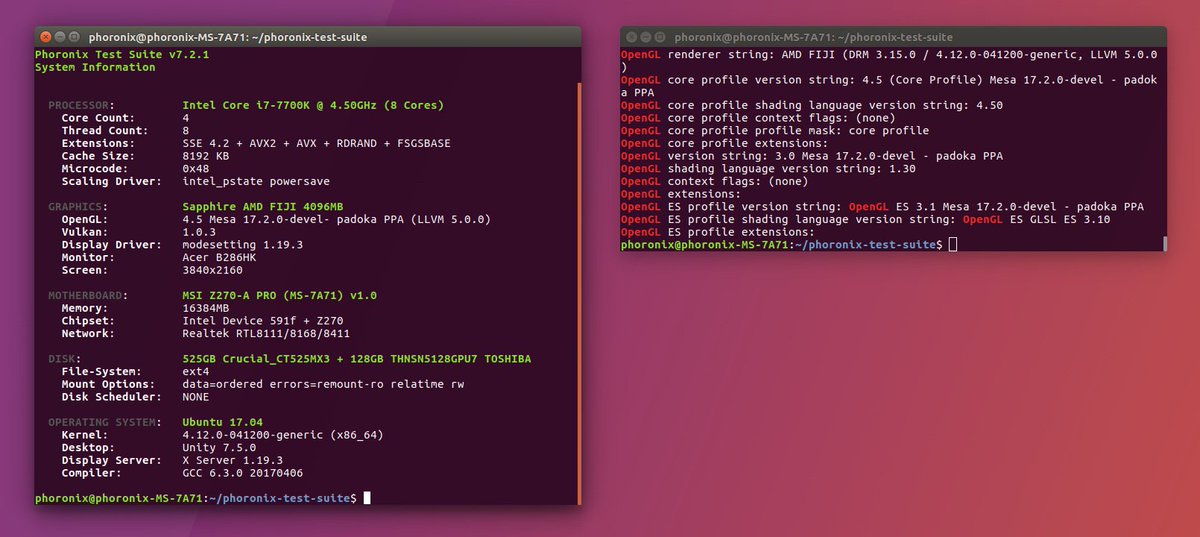Close the right OpenGL terminal window
The image size is (1200, 537).
point(630,37)
